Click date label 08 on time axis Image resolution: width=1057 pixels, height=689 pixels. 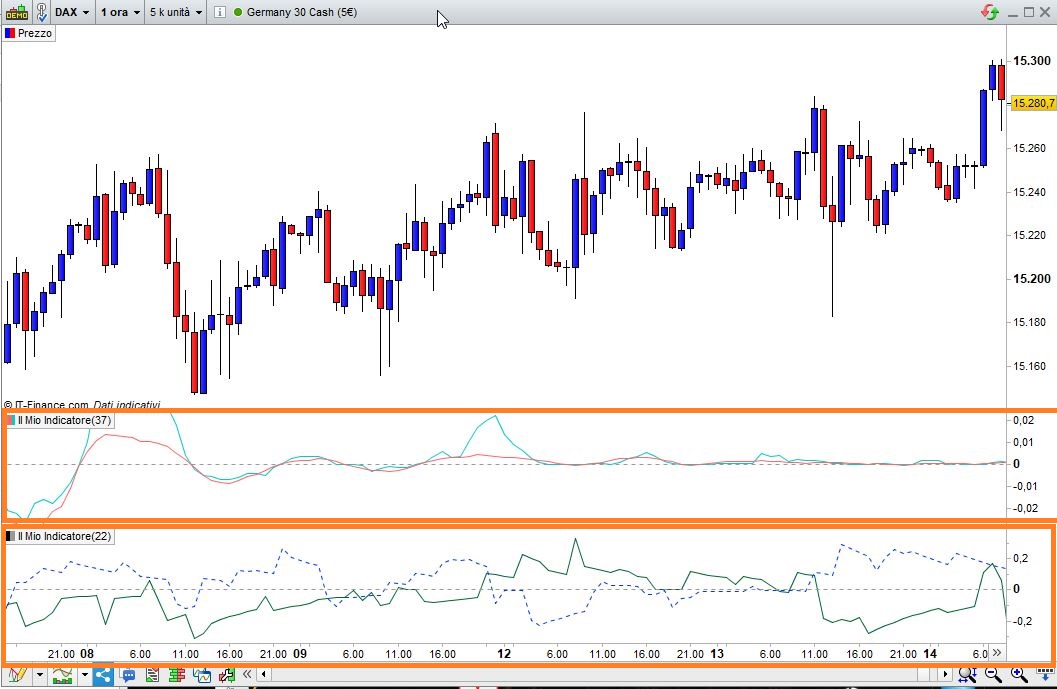point(87,653)
